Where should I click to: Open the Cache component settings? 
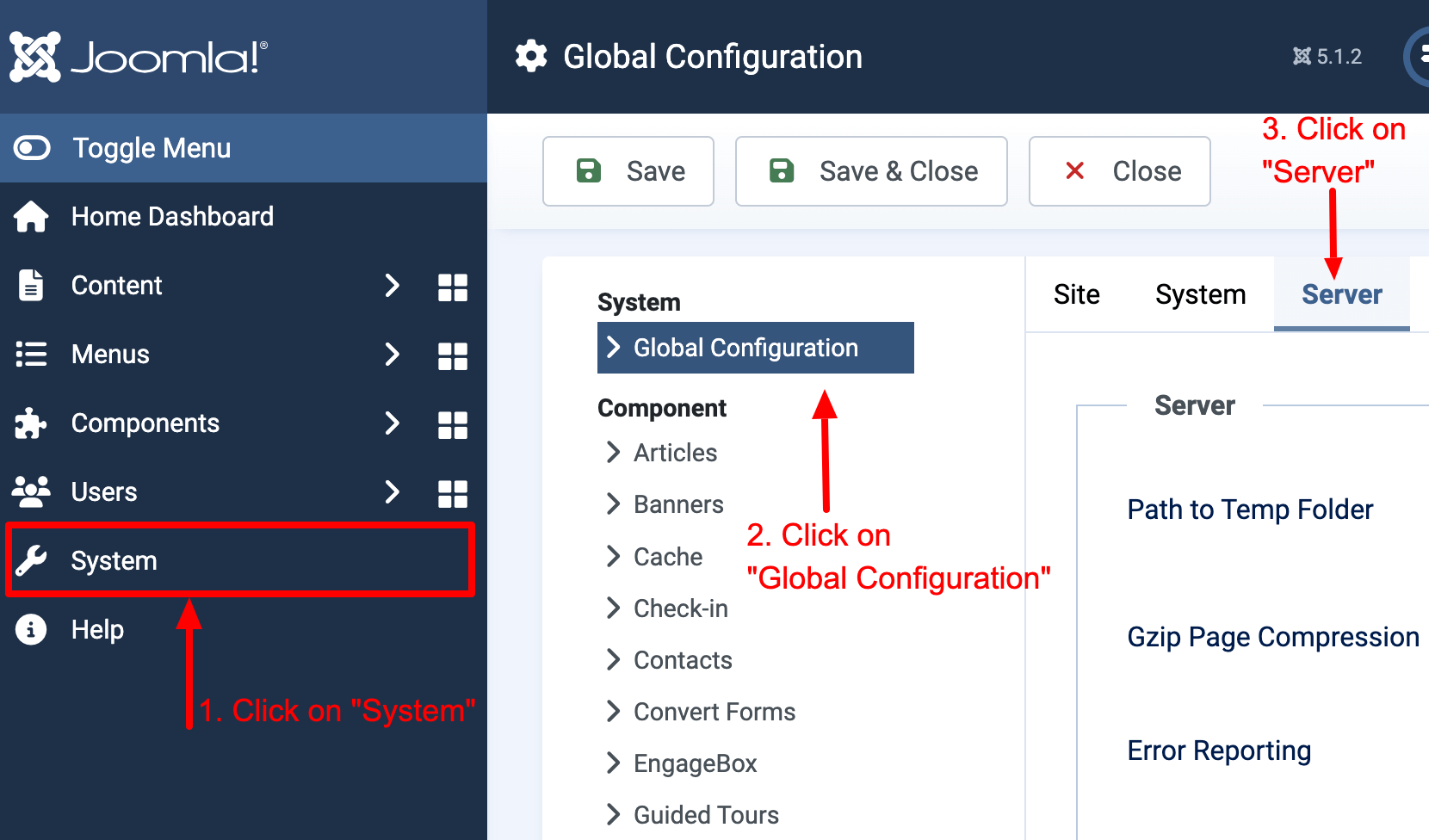point(668,557)
